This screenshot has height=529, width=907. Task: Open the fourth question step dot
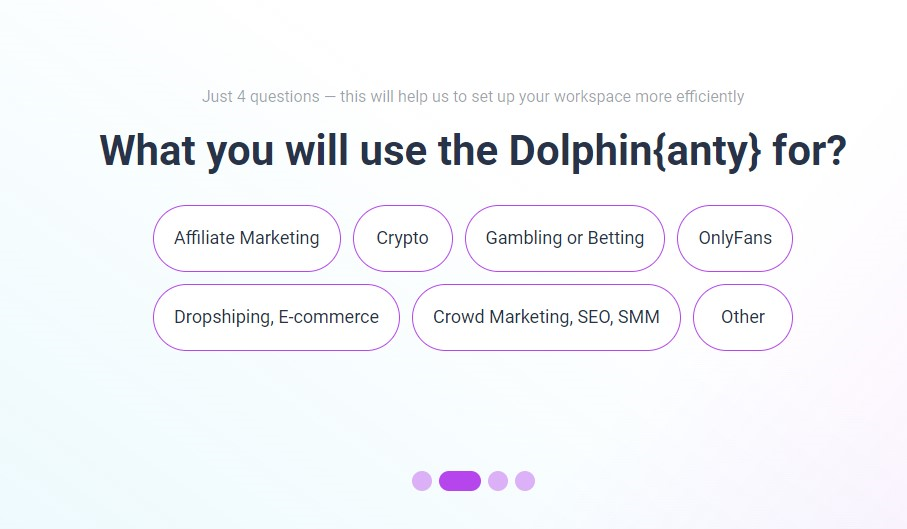tap(525, 481)
